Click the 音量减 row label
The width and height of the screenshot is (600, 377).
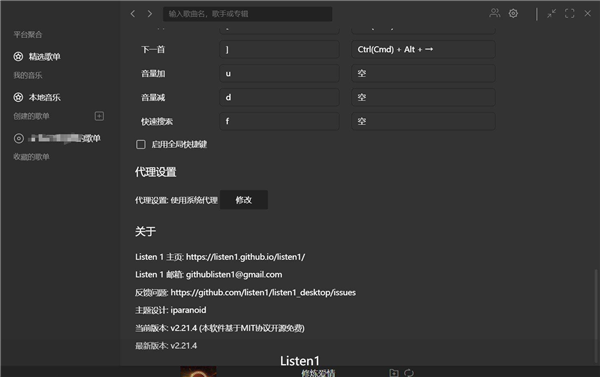(x=153, y=98)
